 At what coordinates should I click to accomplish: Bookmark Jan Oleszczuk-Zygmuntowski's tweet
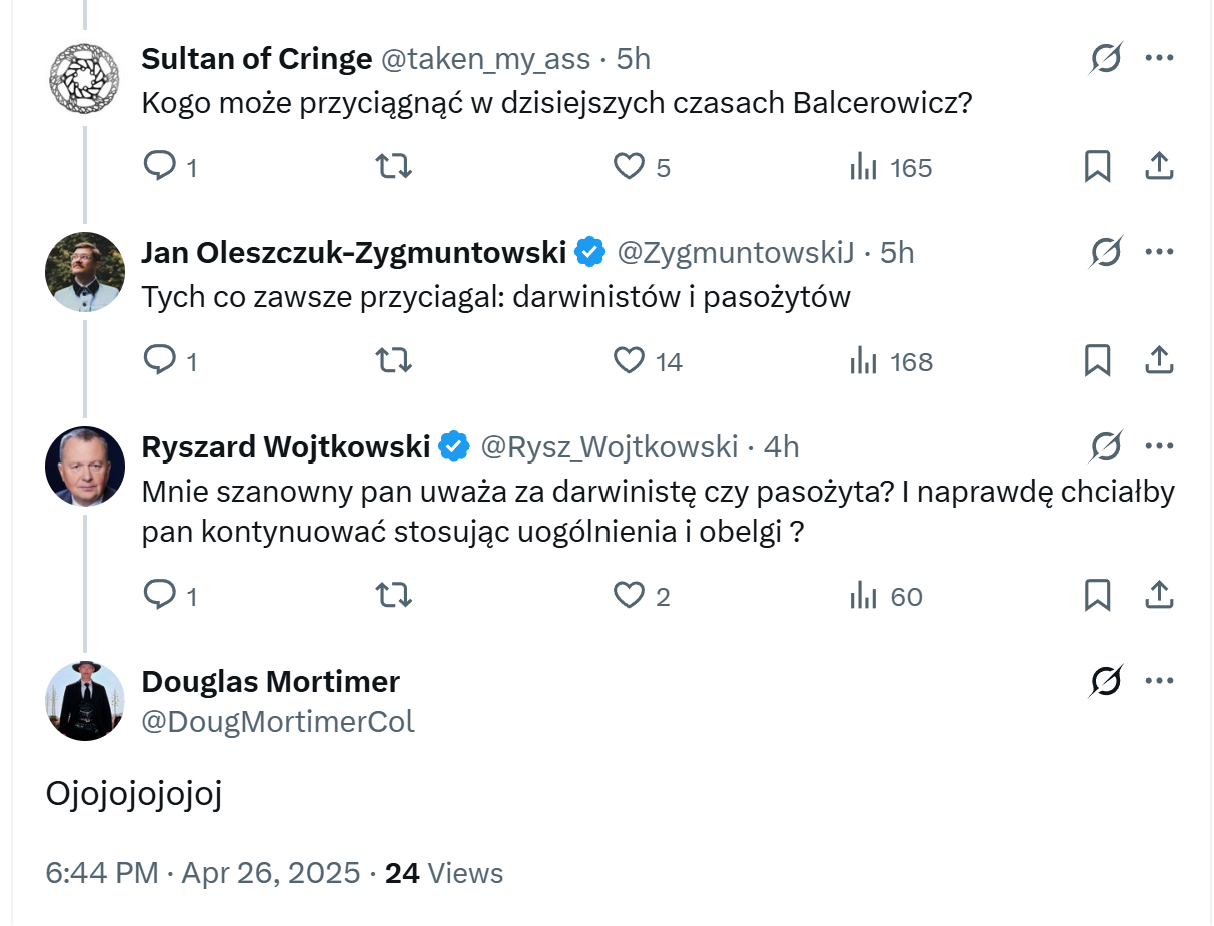click(x=1097, y=360)
